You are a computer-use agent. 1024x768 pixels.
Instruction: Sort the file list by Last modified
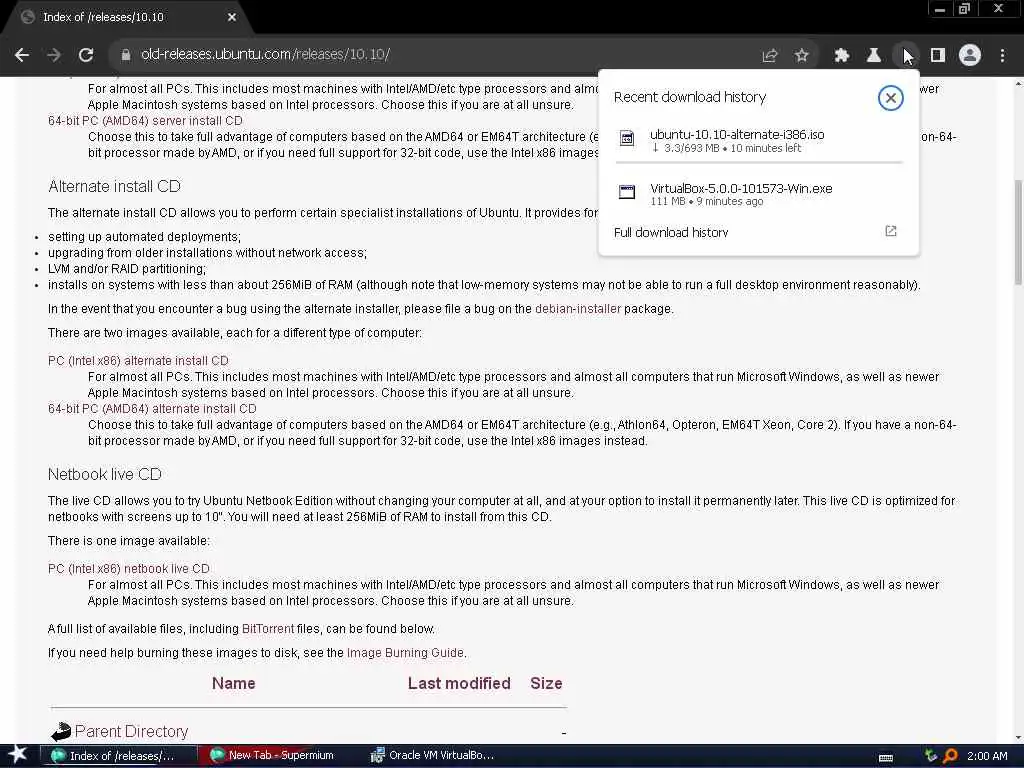coord(458,684)
